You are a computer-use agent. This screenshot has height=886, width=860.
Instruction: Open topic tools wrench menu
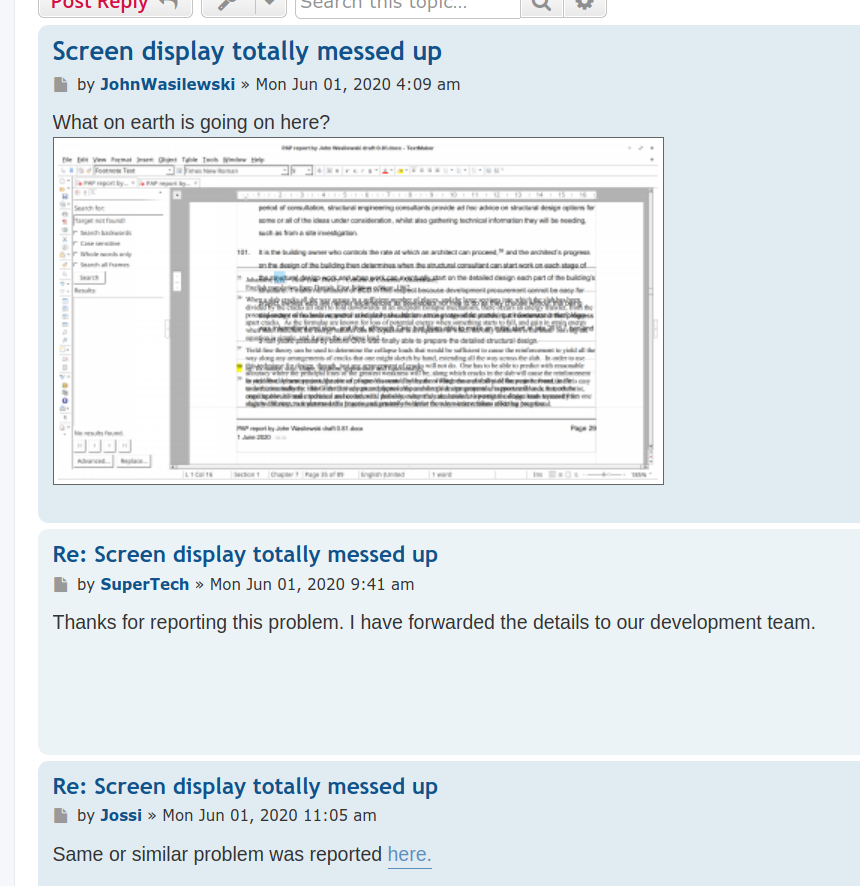coord(227,5)
